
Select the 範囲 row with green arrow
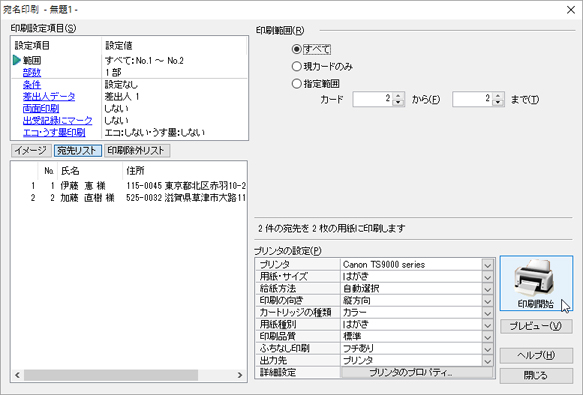click(129, 60)
